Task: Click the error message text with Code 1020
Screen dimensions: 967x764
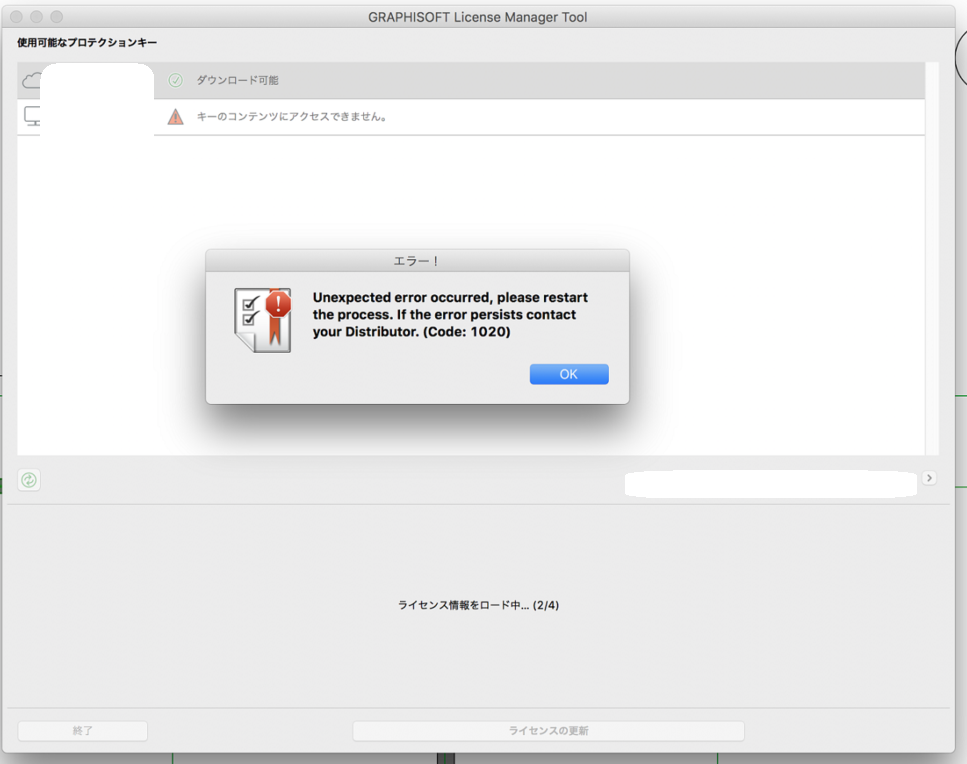Action: pos(450,314)
